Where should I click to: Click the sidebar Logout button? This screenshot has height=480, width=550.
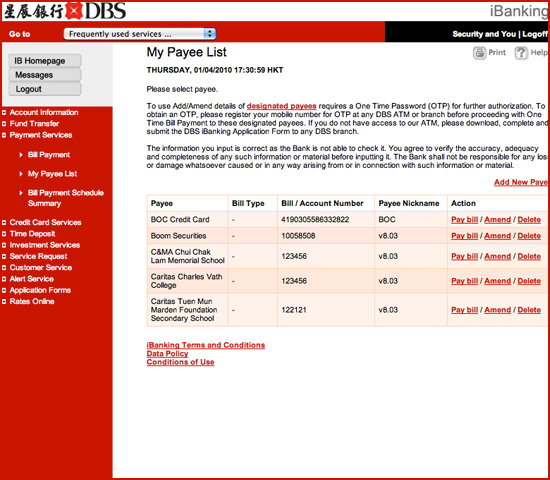pyautogui.click(x=45, y=89)
